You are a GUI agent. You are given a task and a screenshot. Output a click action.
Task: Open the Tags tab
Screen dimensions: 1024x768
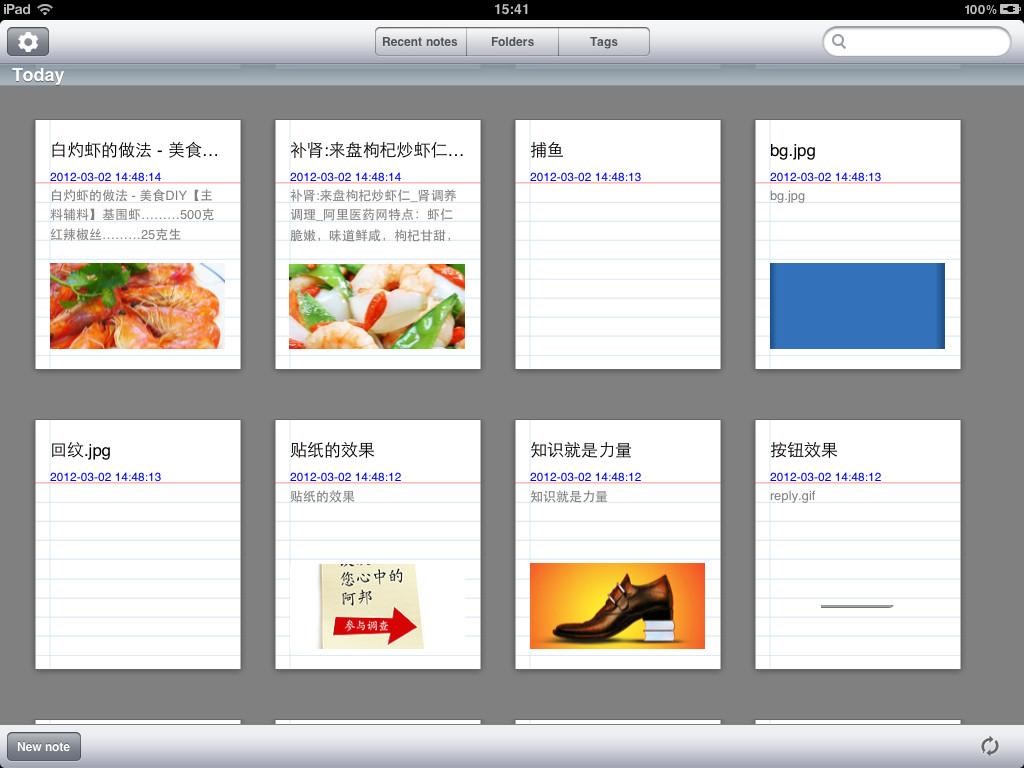pyautogui.click(x=603, y=42)
